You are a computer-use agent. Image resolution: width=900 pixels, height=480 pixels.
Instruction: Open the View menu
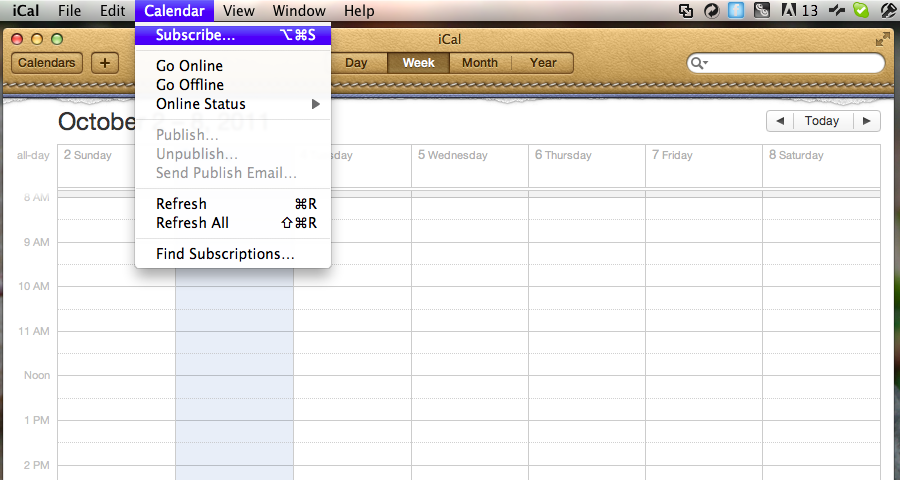point(239,10)
